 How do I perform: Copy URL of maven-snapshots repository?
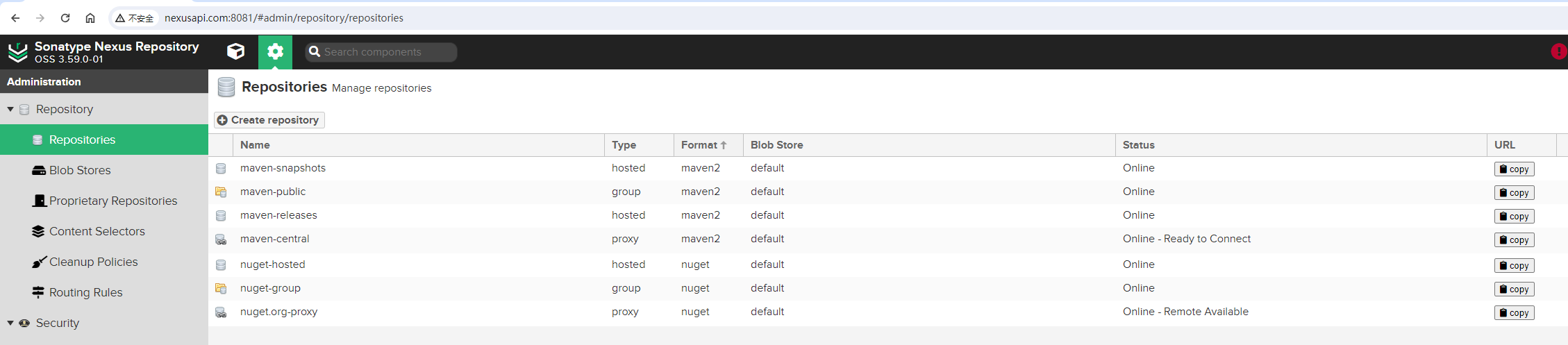pos(1515,169)
